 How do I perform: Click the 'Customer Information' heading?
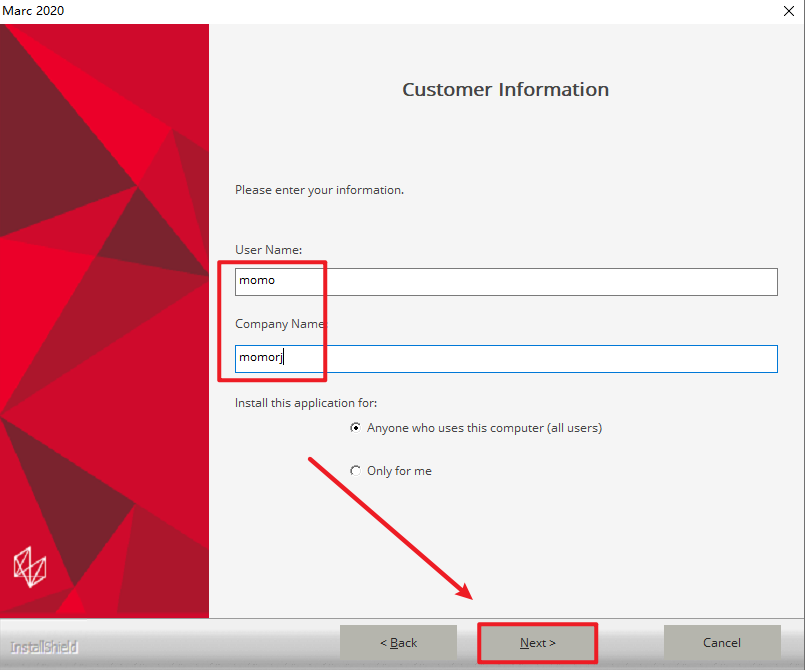tap(505, 90)
